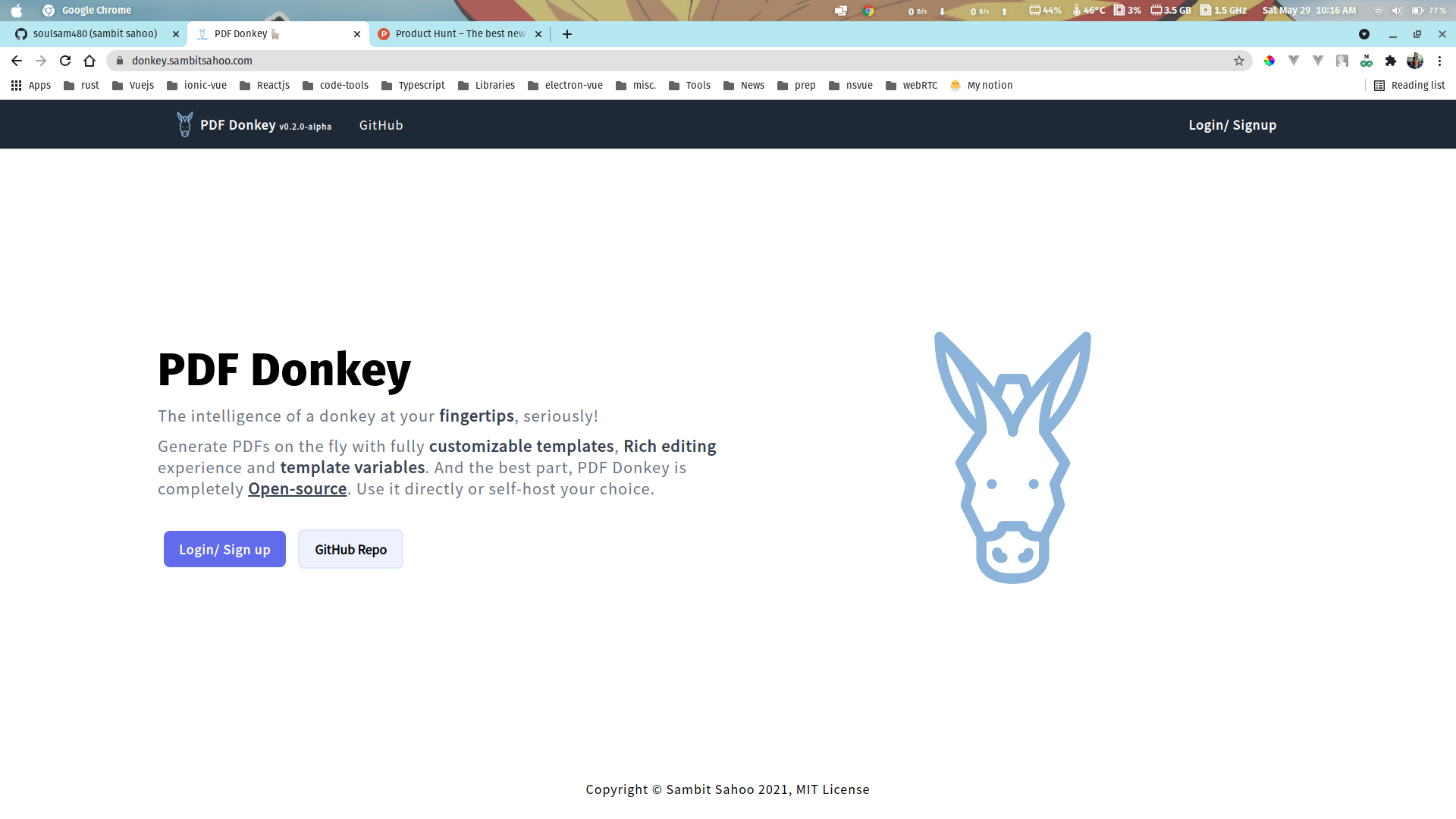Click the page reload icon
Screen dimensions: 1456x819
click(x=64, y=61)
